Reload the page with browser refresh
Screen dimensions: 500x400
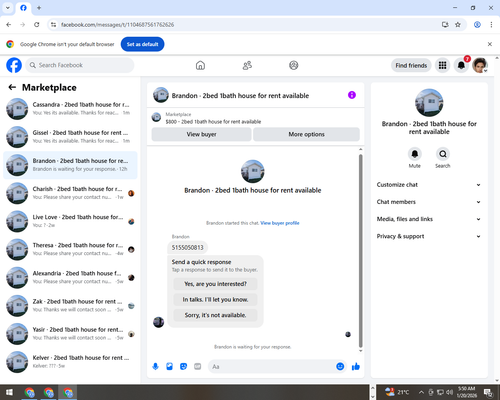(37, 25)
